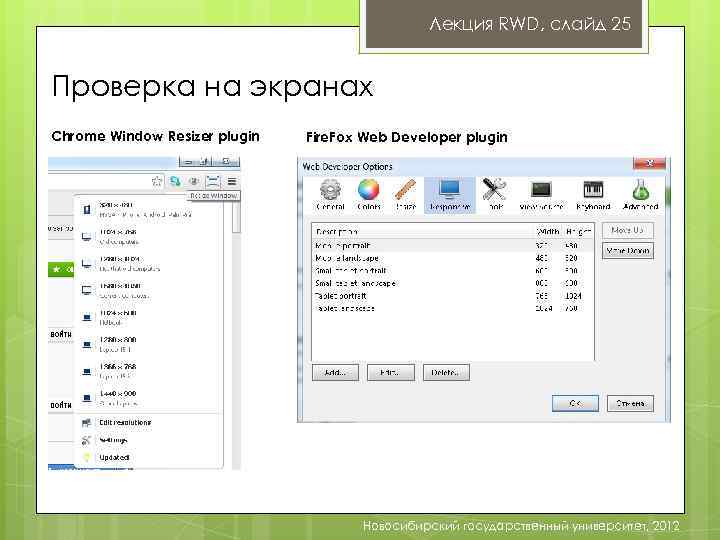Close the Web Developer Options dialog
Image resolution: width=720 pixels, height=540 pixels.
(x=649, y=163)
